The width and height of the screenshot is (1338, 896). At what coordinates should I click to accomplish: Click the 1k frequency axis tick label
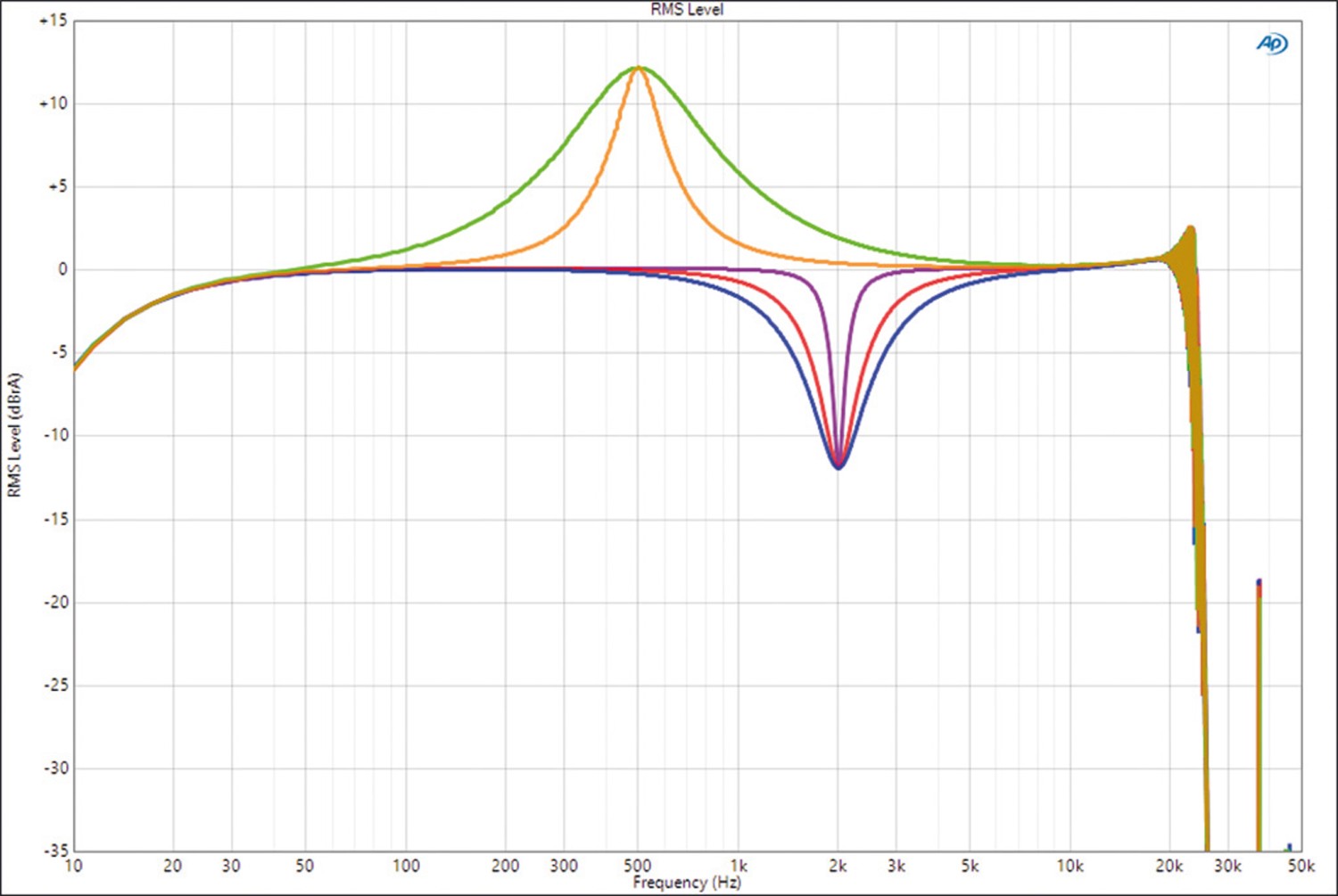[739, 866]
